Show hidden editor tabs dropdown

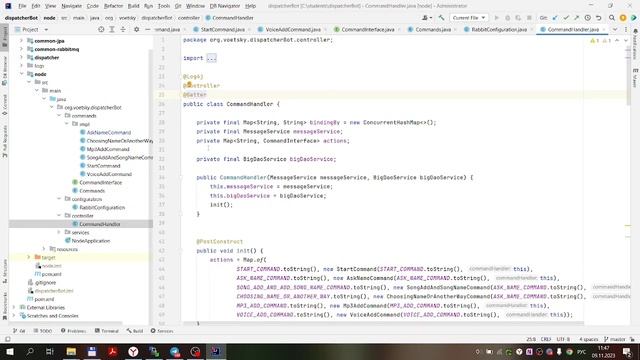point(615,29)
